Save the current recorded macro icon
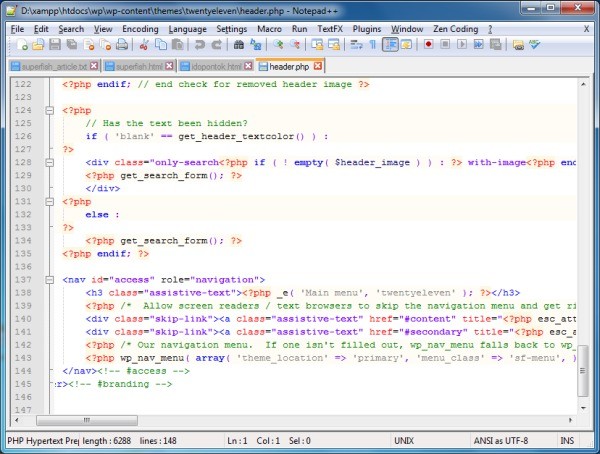The height and width of the screenshot is (454, 600). 496,45
